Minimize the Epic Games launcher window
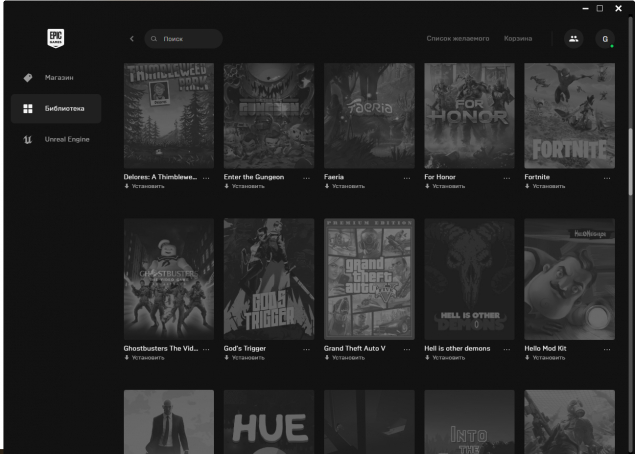Screen dimensions: 635x454 coord(585,8)
